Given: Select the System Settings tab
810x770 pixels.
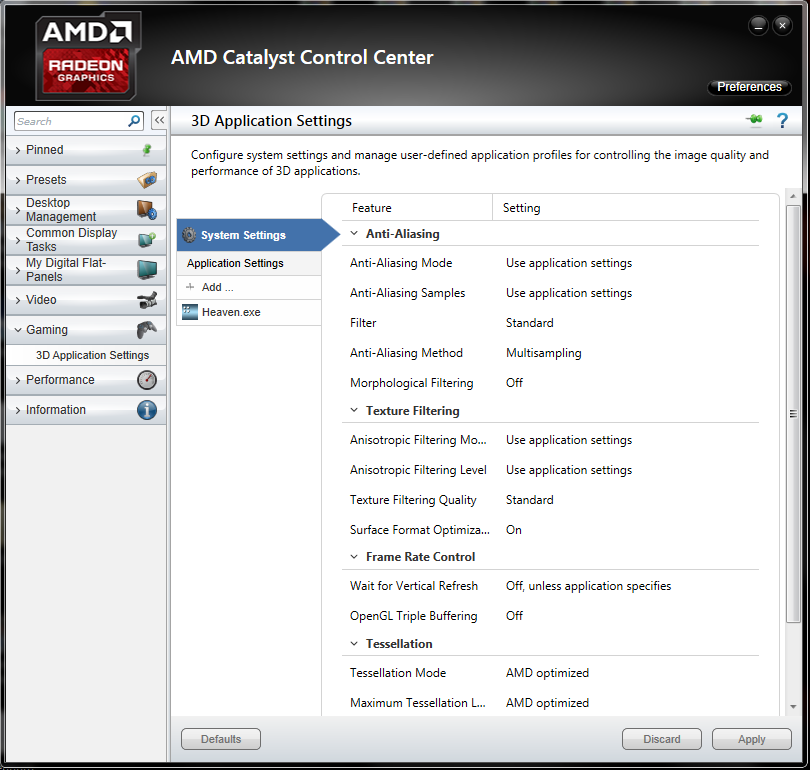Looking at the screenshot, I should [257, 235].
